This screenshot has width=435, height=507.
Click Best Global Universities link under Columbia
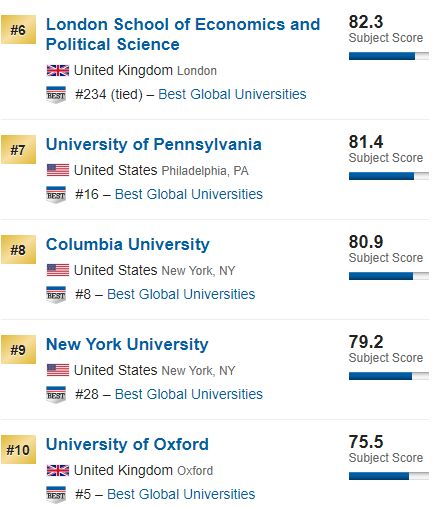(x=181, y=294)
